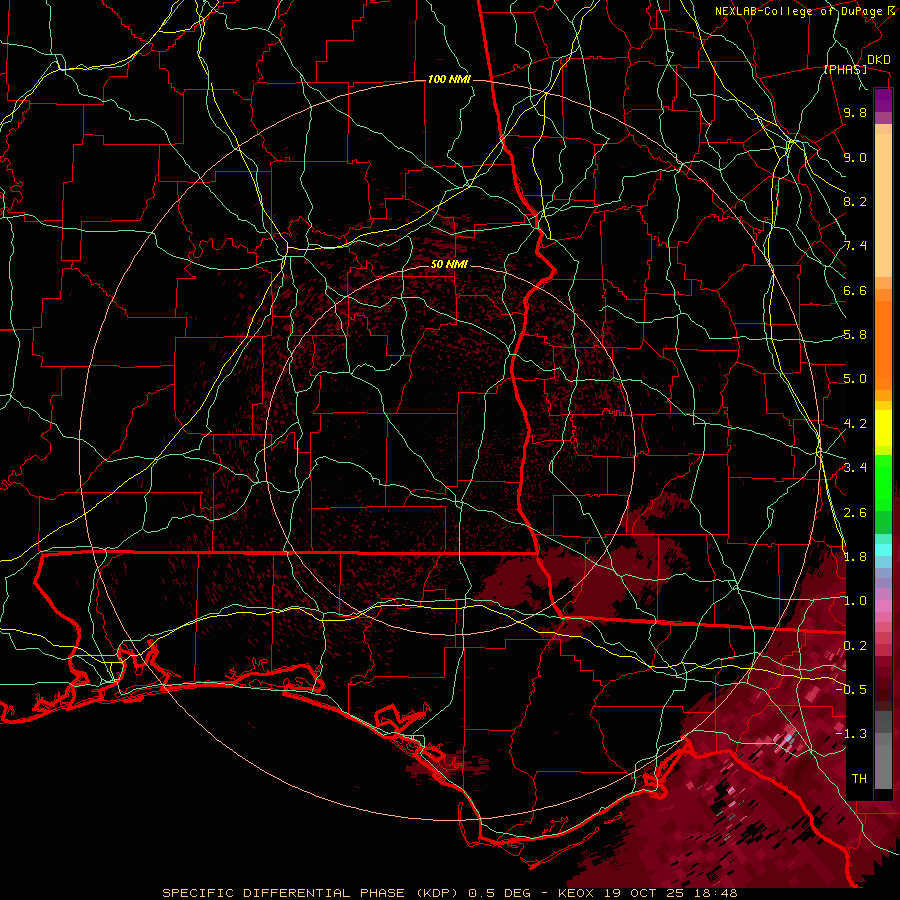
Task: Select the 2.6 scale label
Action: [x=855, y=513]
